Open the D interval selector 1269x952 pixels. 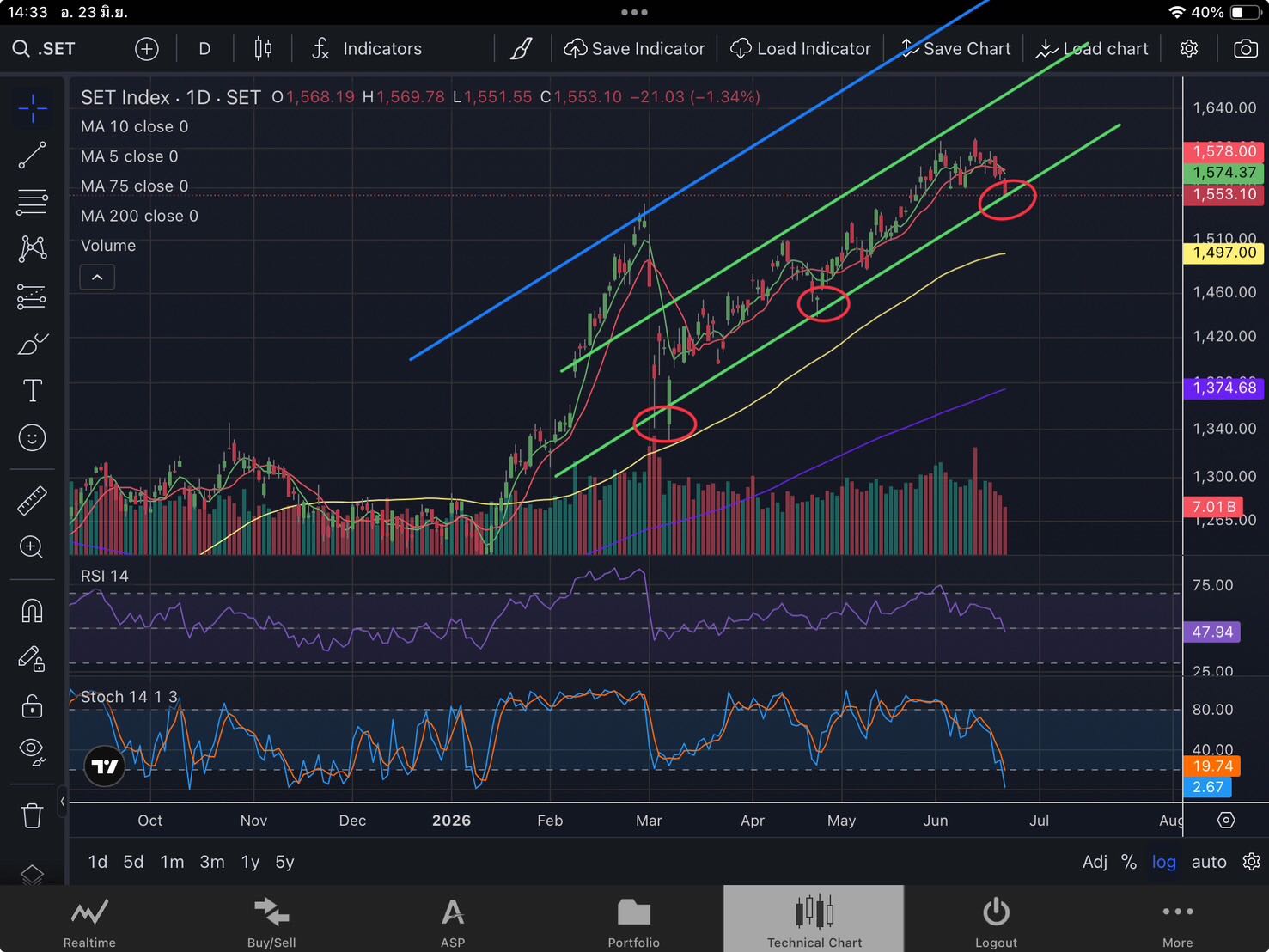tap(204, 49)
